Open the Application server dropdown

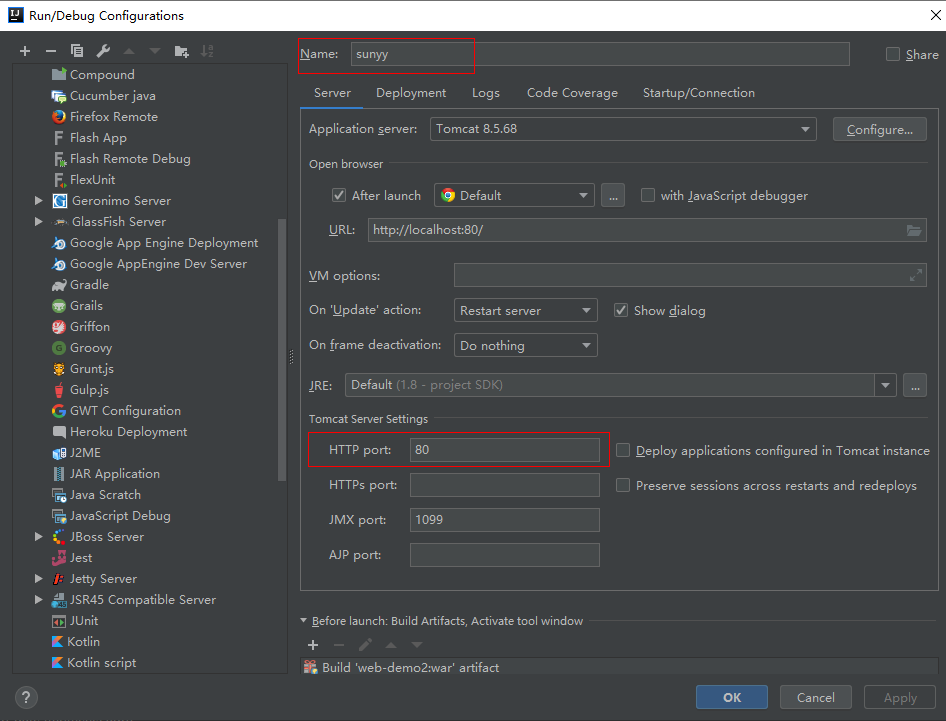[x=624, y=129]
